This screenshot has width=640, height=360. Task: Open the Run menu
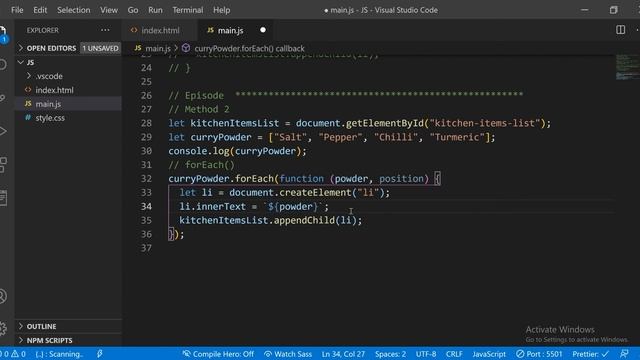point(155,10)
